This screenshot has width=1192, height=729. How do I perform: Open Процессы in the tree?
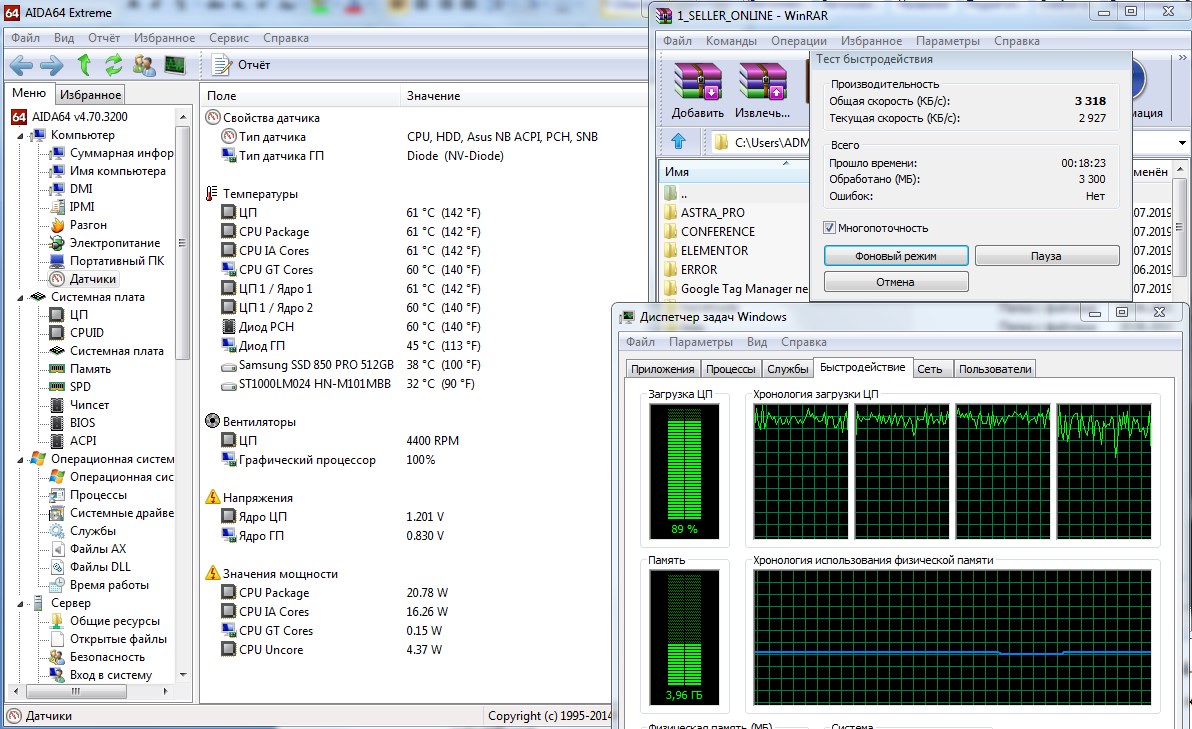coord(98,495)
